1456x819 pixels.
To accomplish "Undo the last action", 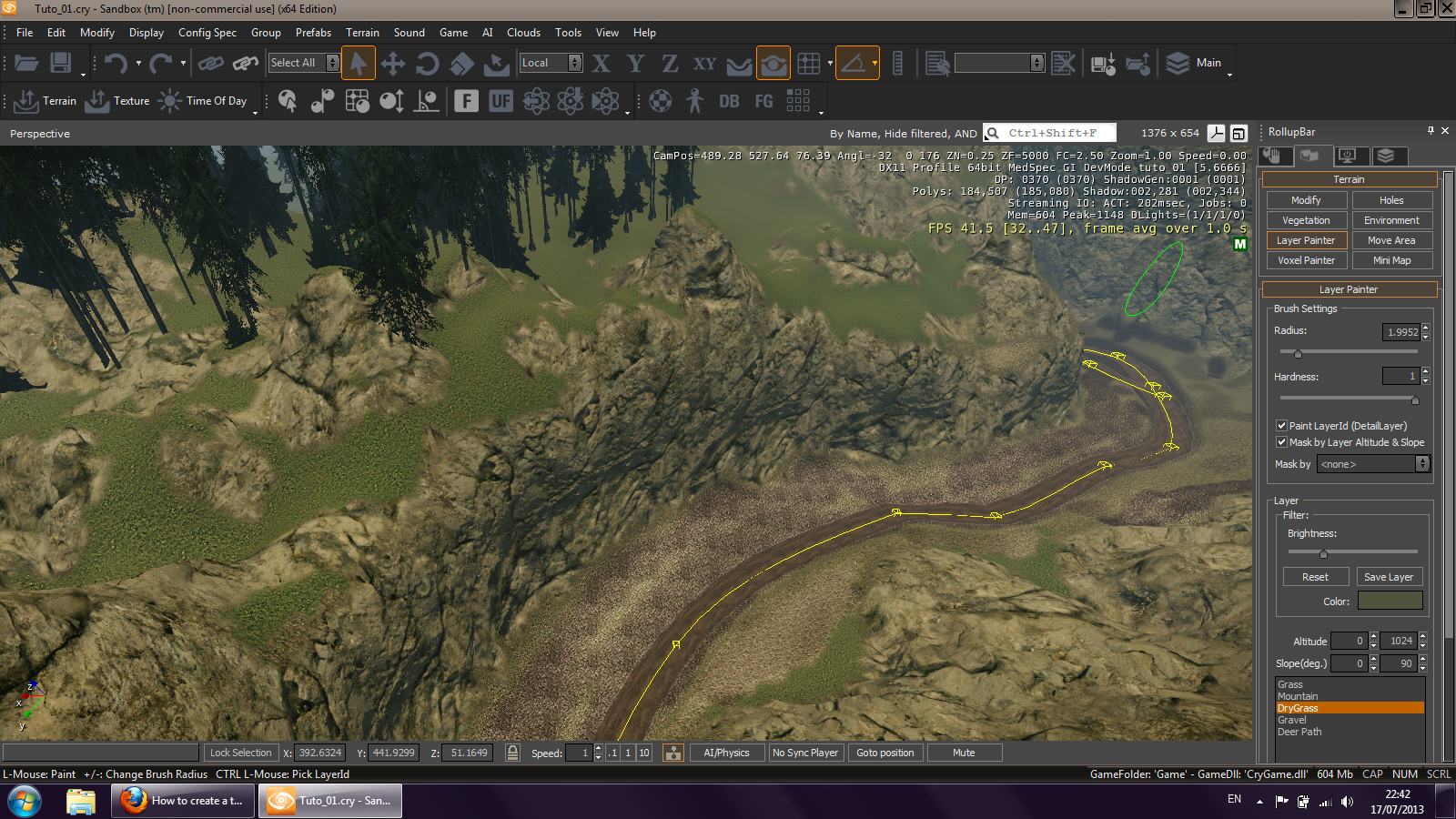I will (x=116, y=63).
